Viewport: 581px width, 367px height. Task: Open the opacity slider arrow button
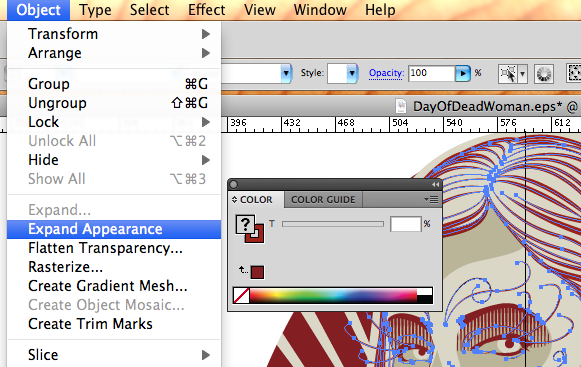tap(462, 73)
